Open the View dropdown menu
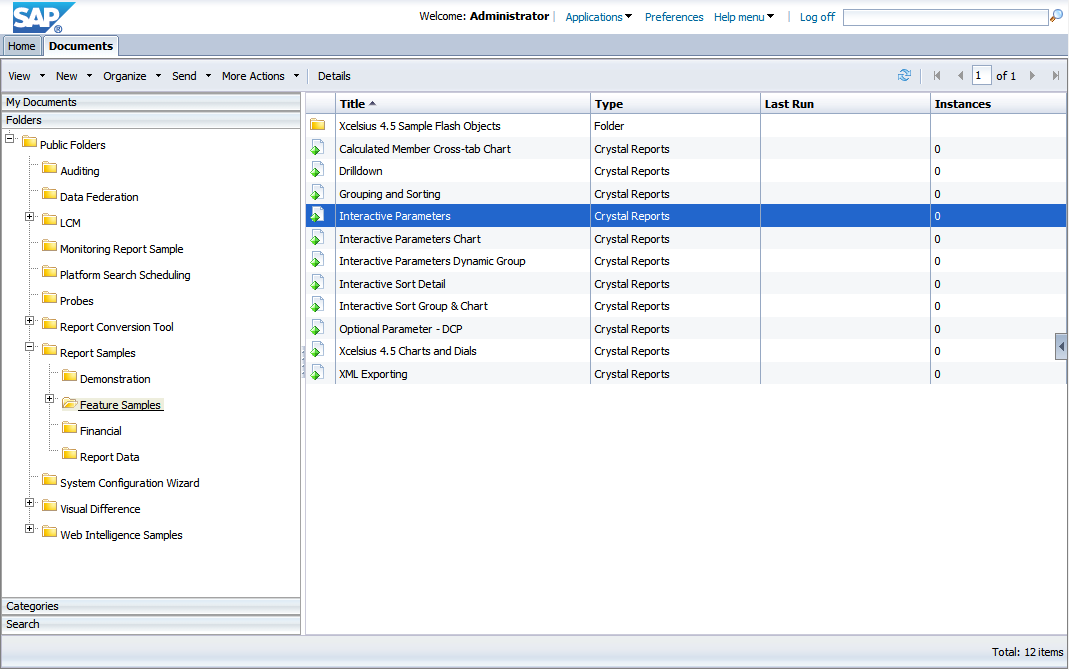The width and height of the screenshot is (1070, 670). [22, 75]
